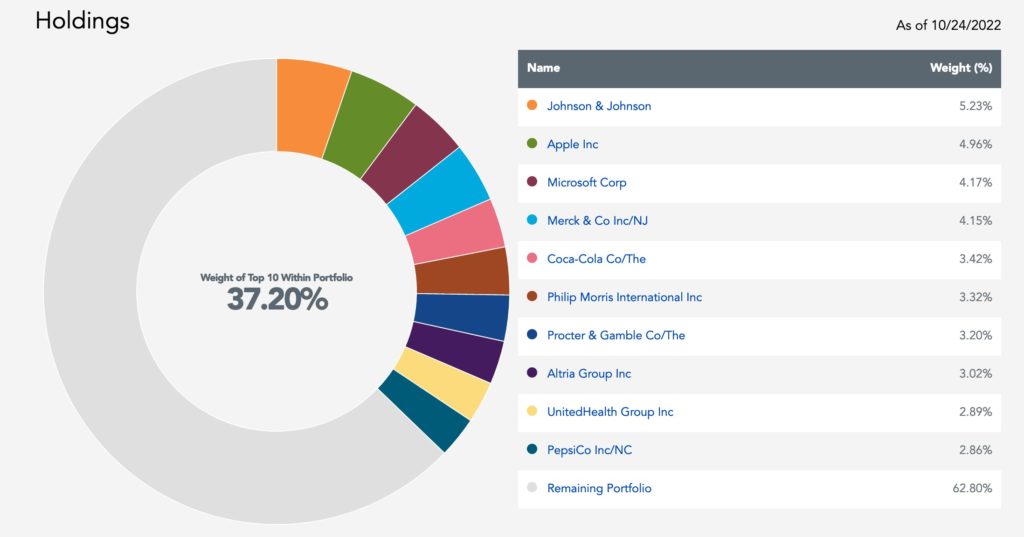The height and width of the screenshot is (537, 1024).
Task: Click the Johnson & Johnson holding link
Action: tap(599, 106)
